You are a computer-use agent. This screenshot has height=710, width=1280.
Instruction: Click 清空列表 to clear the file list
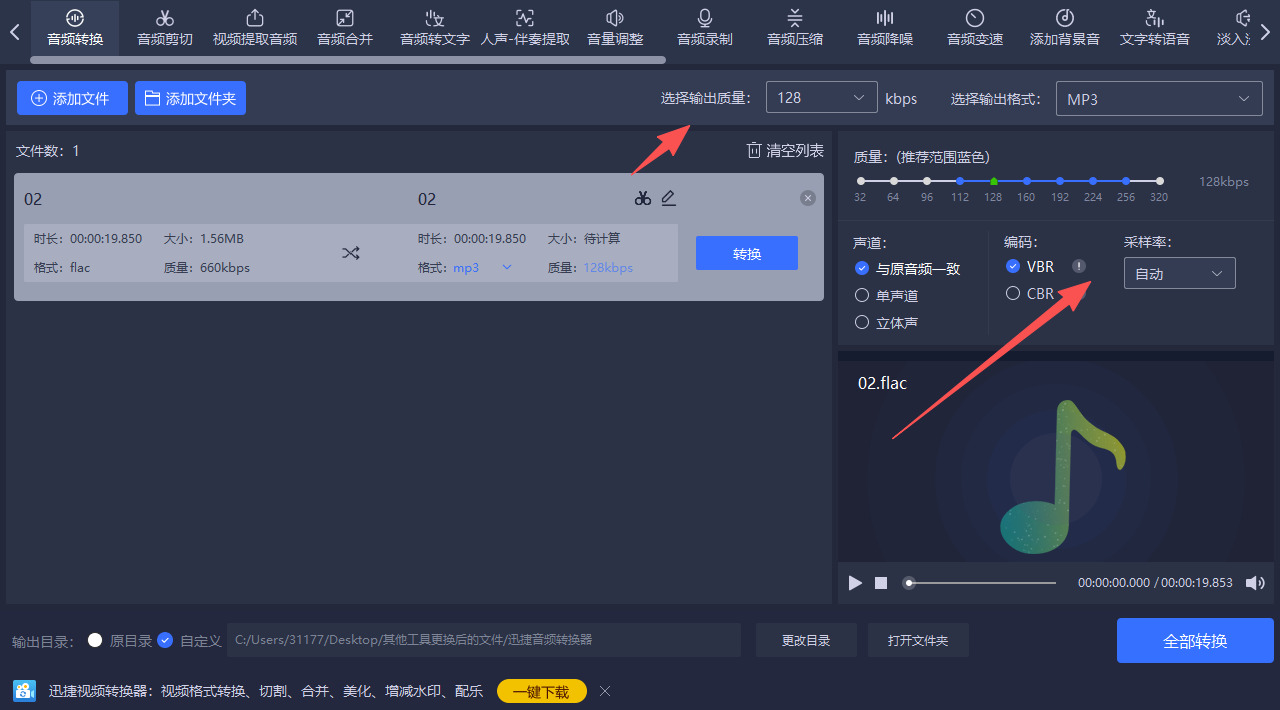pos(786,150)
